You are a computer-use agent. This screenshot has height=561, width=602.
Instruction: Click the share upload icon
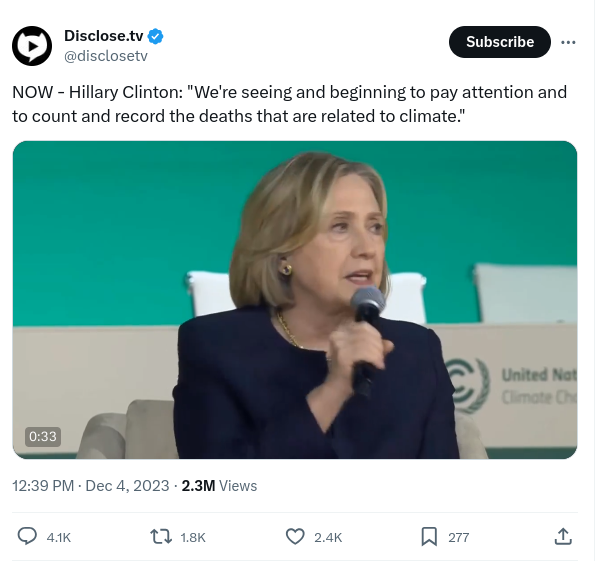(x=563, y=537)
